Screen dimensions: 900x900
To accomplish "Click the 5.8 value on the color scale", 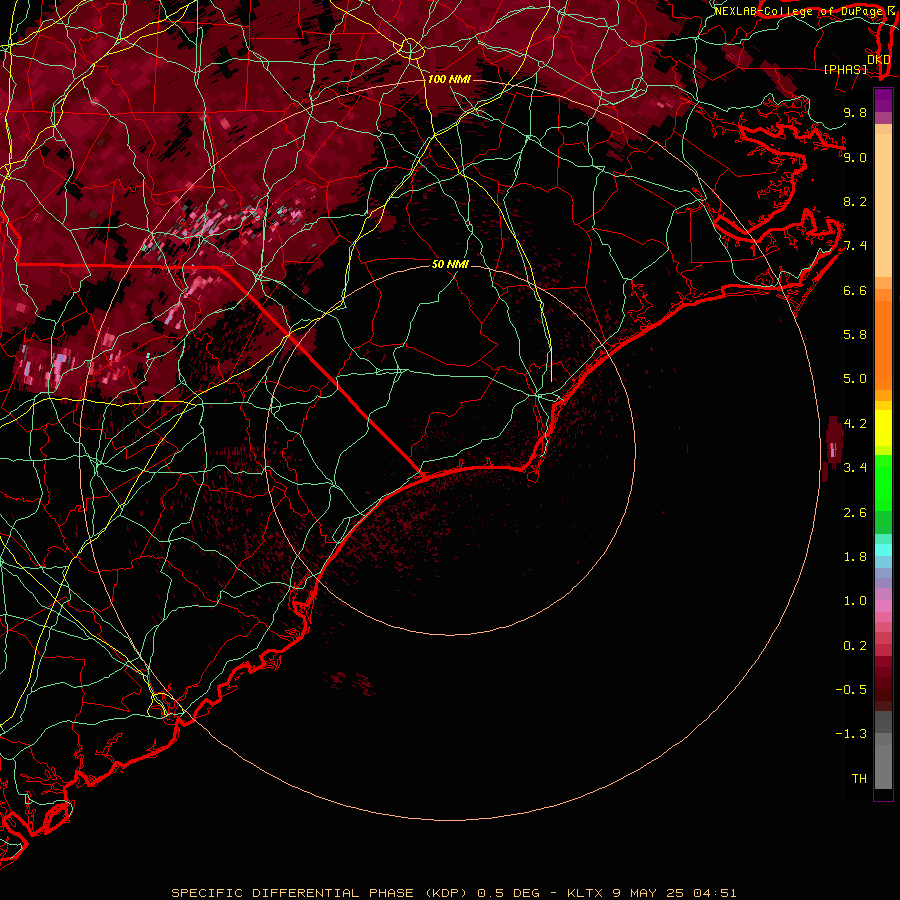I will pos(855,335).
